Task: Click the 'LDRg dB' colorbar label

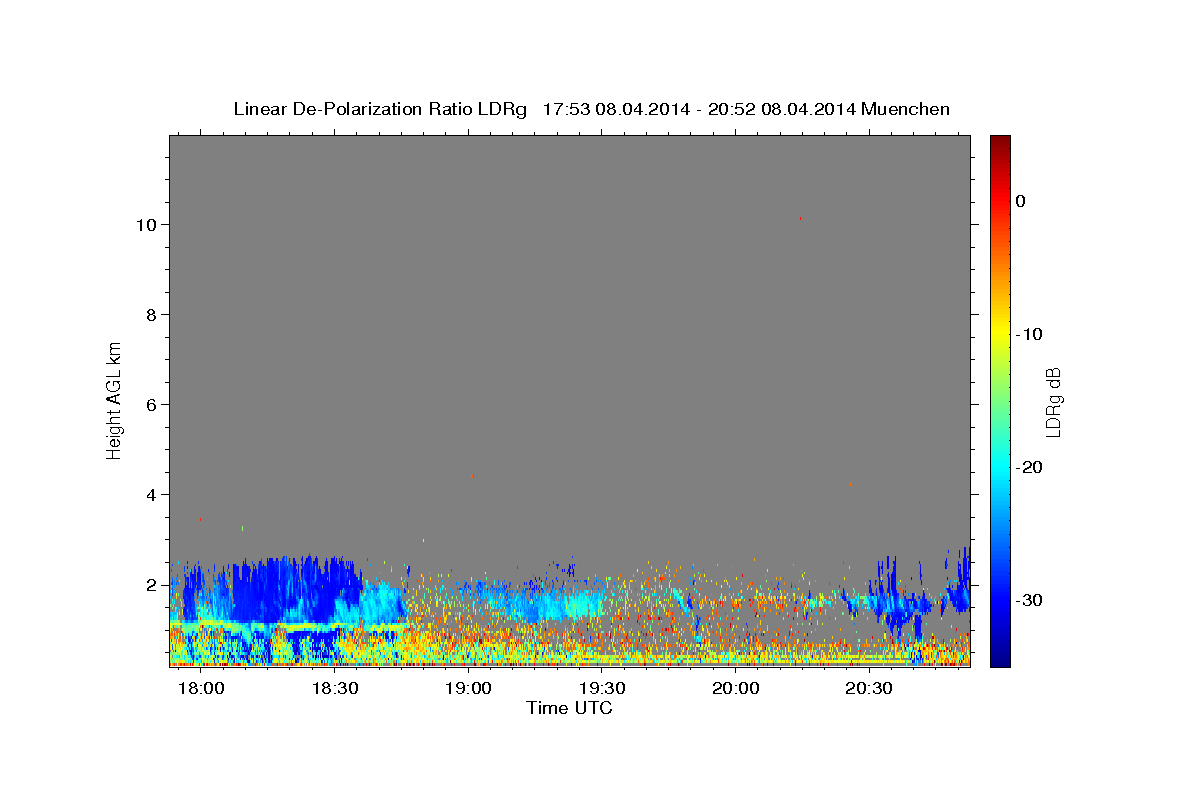Action: click(1053, 402)
